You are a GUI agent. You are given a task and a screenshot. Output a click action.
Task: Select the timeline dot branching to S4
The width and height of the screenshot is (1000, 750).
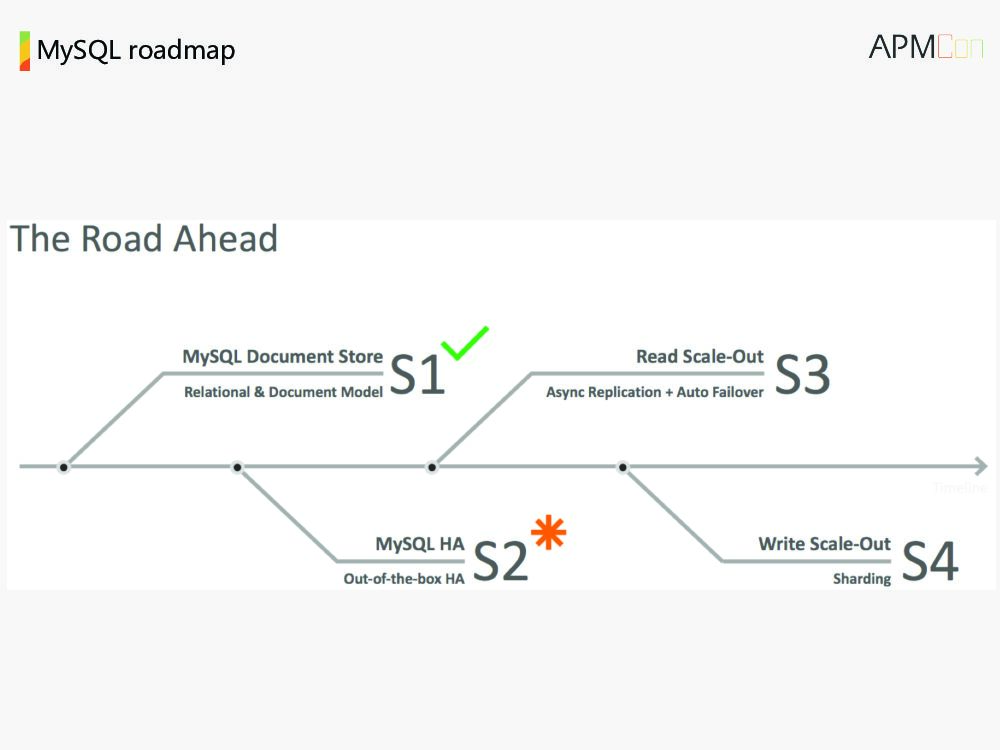click(622, 466)
